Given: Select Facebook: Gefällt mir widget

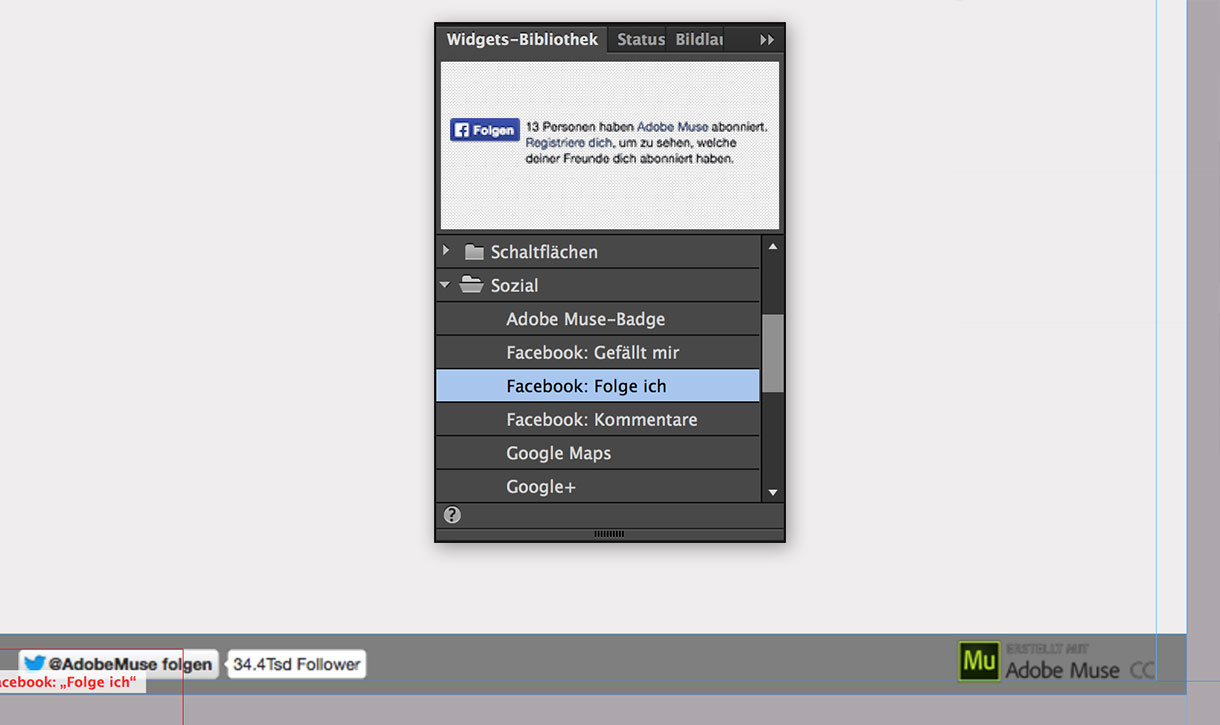Looking at the screenshot, I should pyautogui.click(x=598, y=352).
